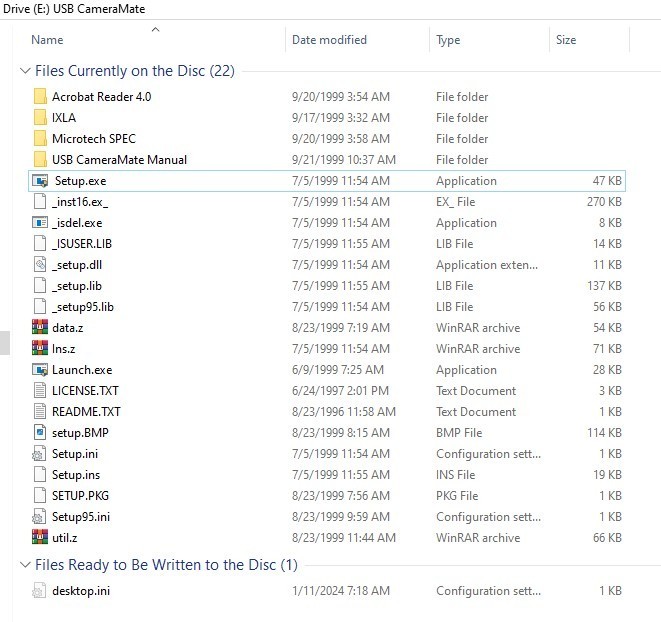Open the USB CameraMate Manual folder
This screenshot has width=661, height=622.
pyautogui.click(x=119, y=160)
